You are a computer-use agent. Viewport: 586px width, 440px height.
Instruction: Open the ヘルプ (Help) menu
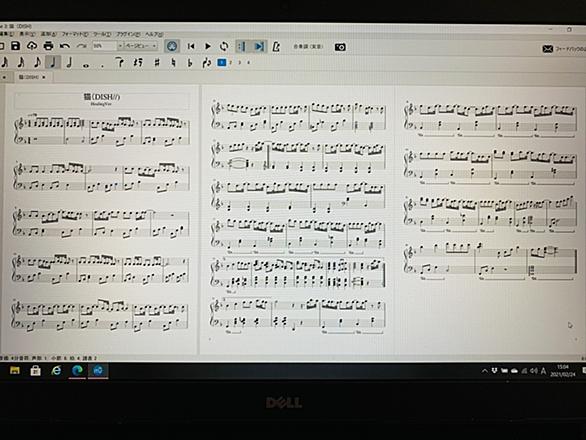pyautogui.click(x=154, y=34)
